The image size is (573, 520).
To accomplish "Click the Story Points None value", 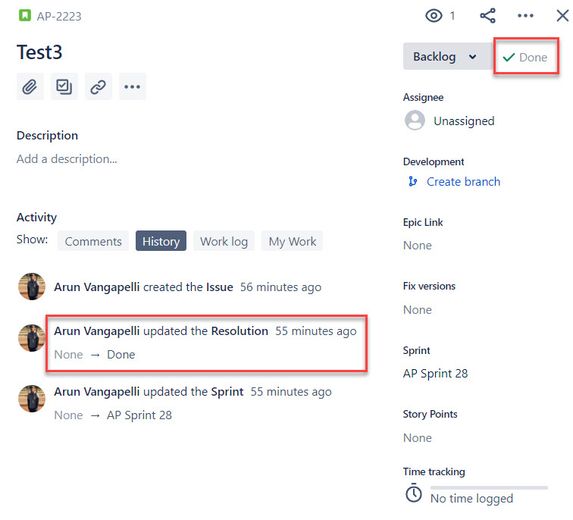I will [417, 438].
